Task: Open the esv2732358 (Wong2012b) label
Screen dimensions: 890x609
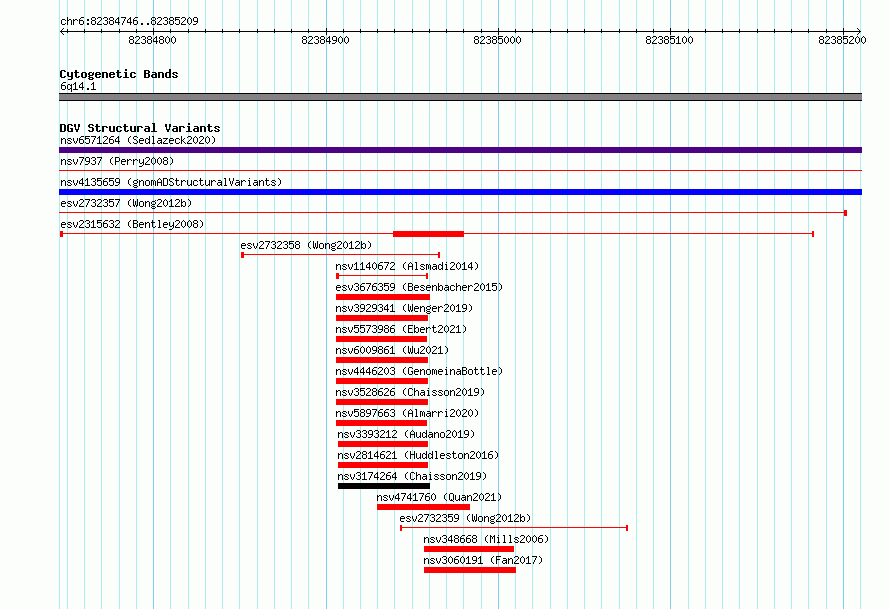Action: (306, 245)
